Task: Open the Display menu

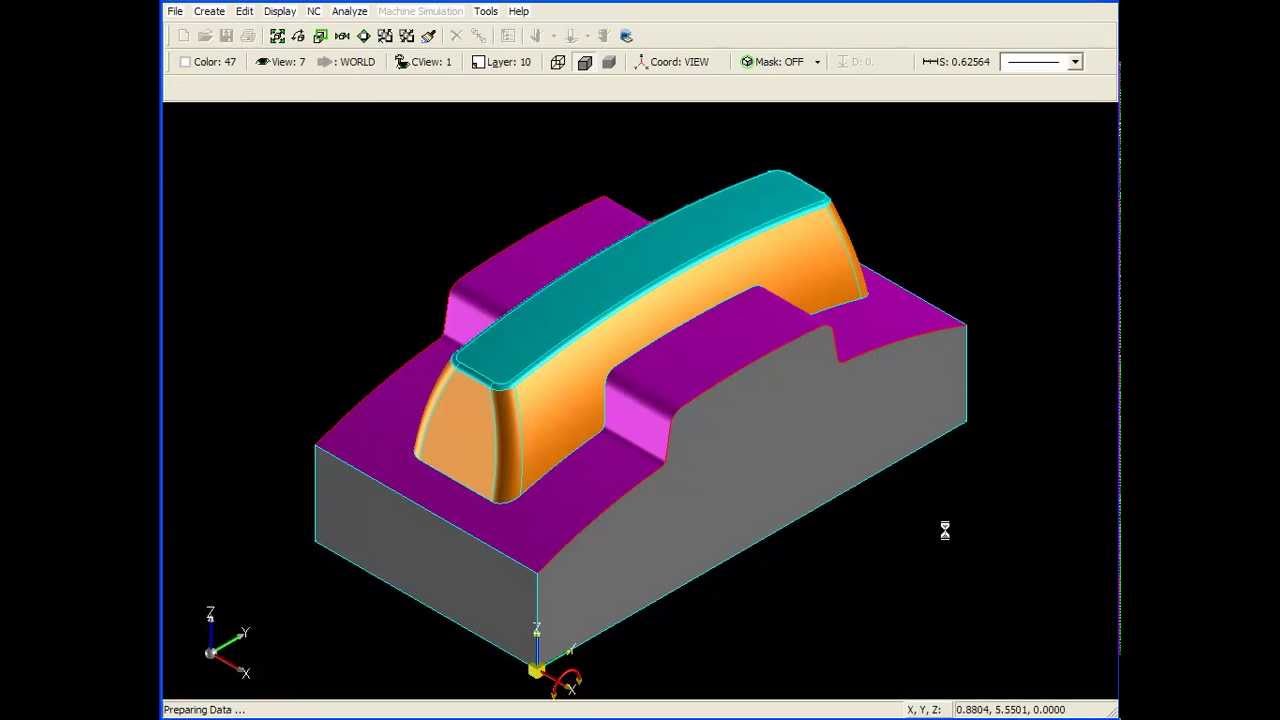Action: 280,11
